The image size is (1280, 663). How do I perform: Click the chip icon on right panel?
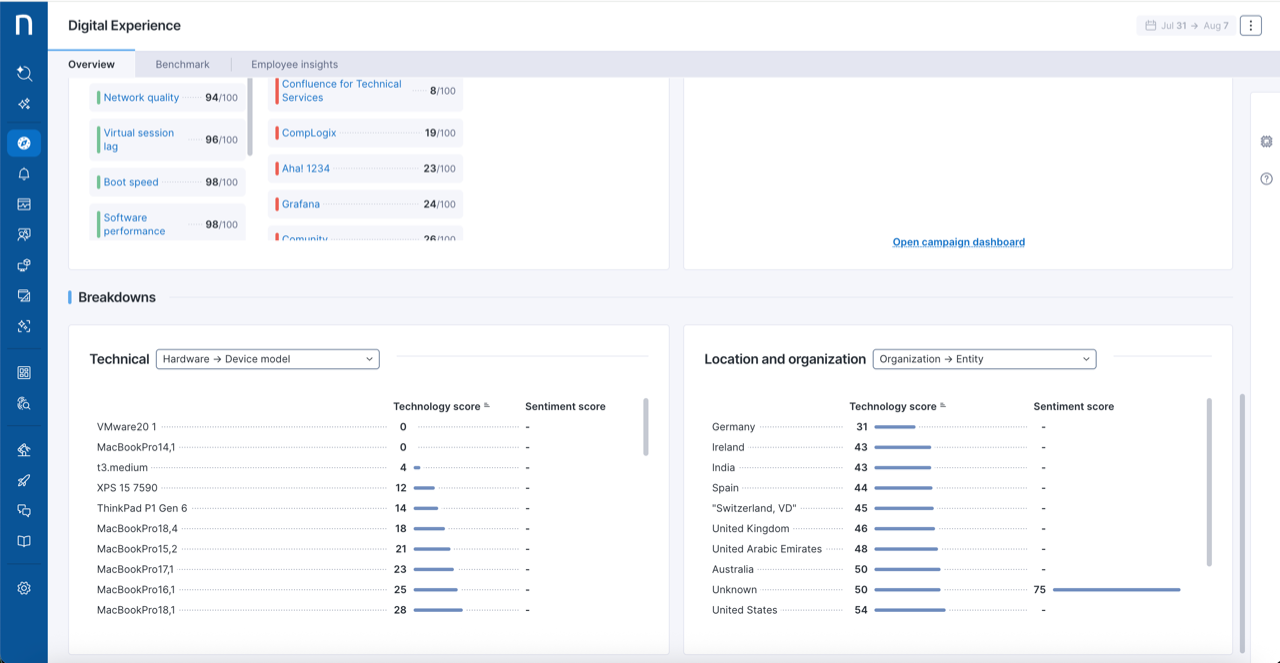click(1266, 142)
